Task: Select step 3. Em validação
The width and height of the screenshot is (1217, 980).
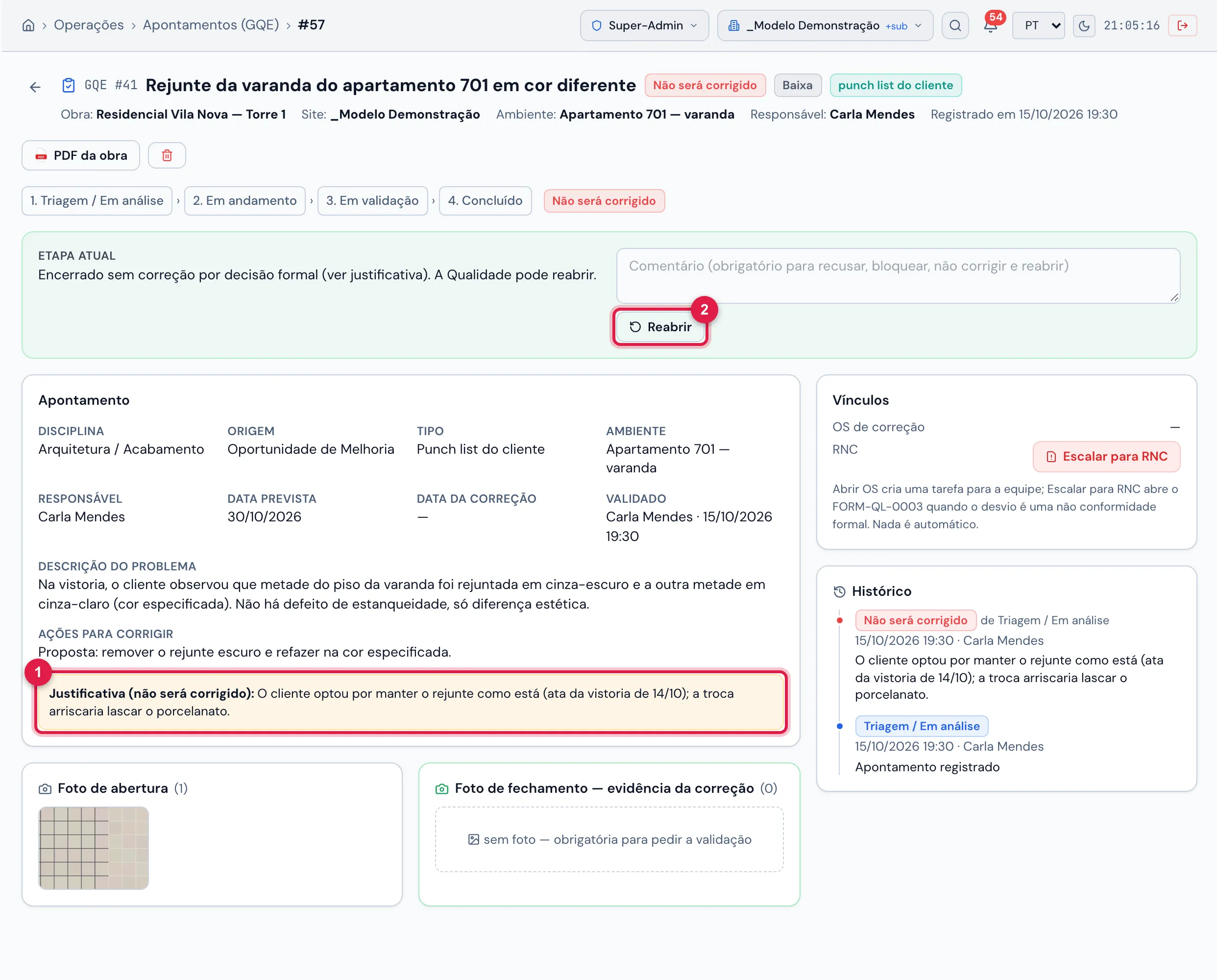Action: click(x=372, y=201)
